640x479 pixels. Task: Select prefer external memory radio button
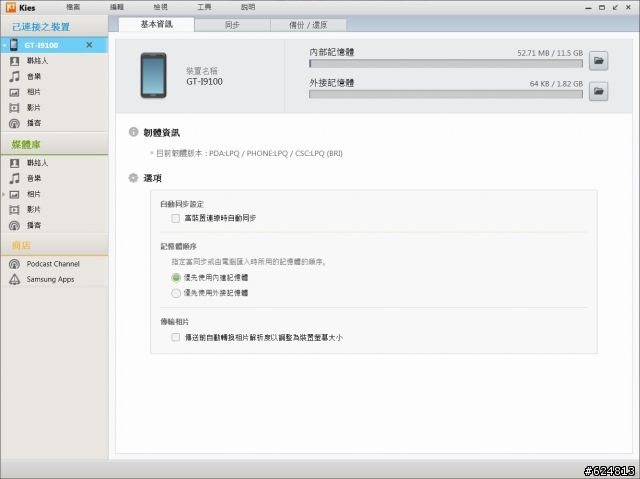pyautogui.click(x=176, y=293)
